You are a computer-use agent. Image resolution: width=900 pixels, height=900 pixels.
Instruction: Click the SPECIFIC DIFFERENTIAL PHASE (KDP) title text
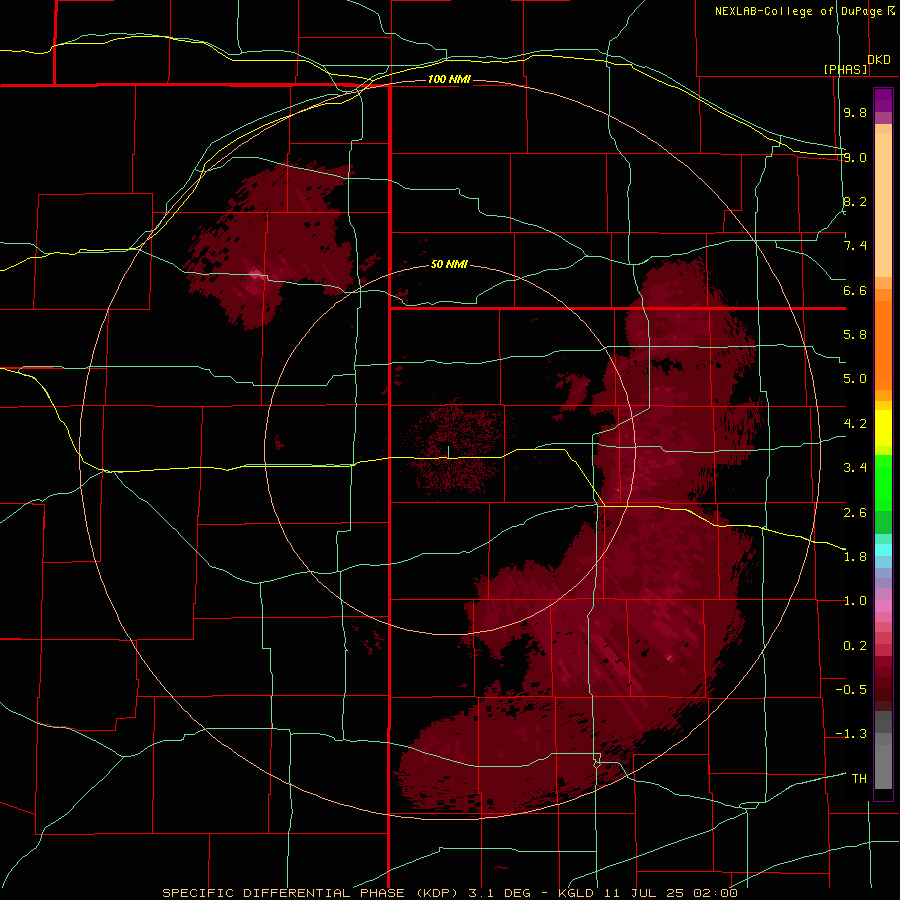(x=313, y=893)
